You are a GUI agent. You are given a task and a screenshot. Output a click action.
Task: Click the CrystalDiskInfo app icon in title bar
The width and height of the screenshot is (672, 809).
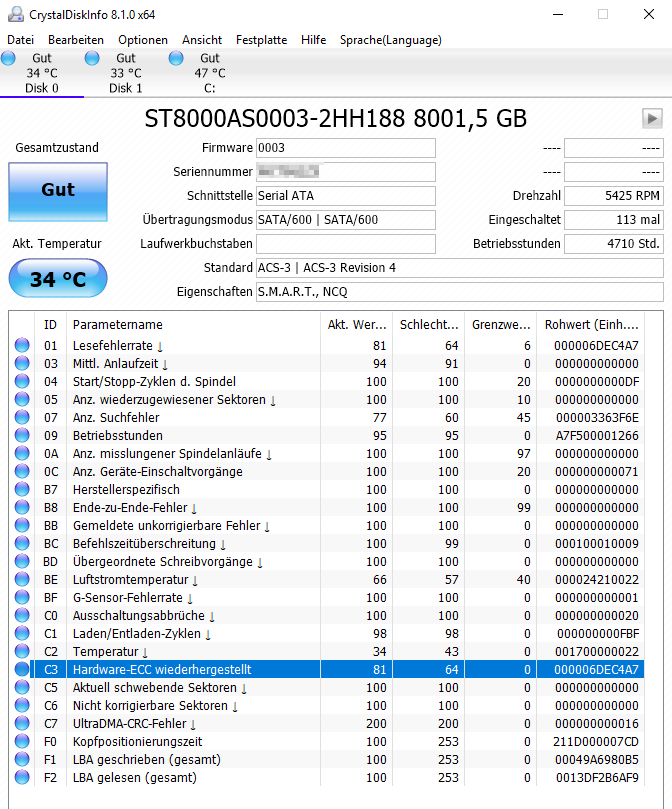pos(15,14)
